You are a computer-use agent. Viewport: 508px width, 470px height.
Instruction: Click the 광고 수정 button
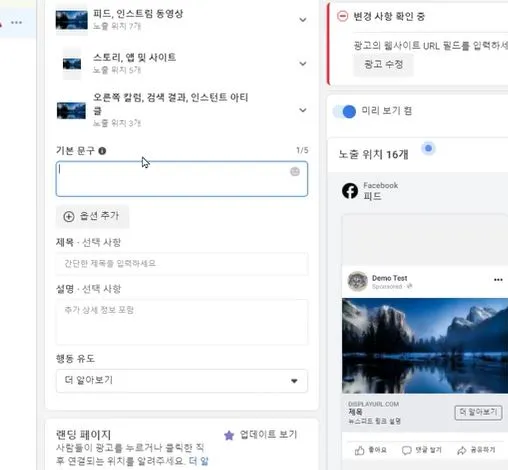pos(383,64)
